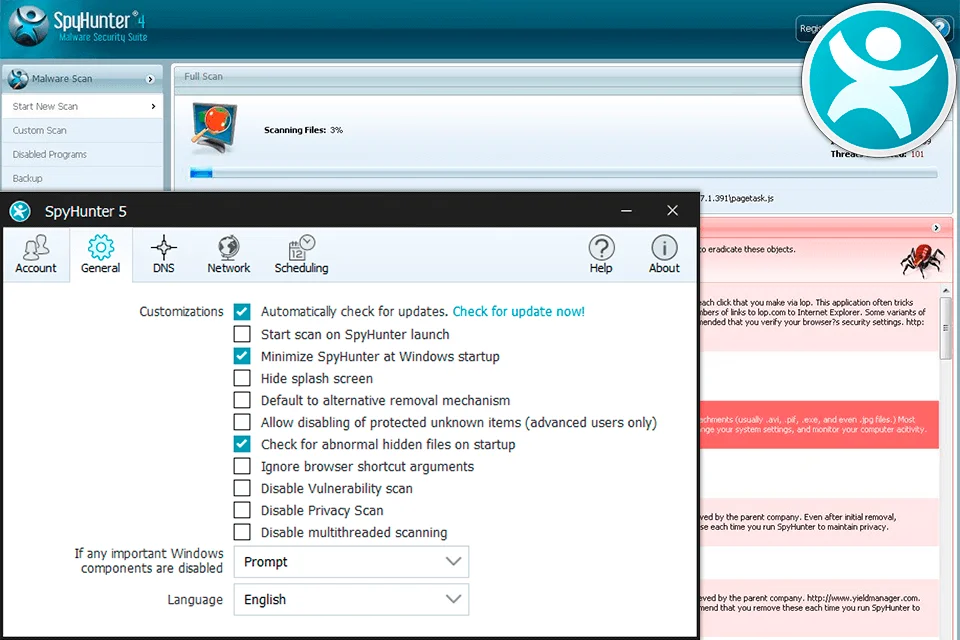
Task: Open the Prompt dropdown for disabled components
Action: click(351, 562)
